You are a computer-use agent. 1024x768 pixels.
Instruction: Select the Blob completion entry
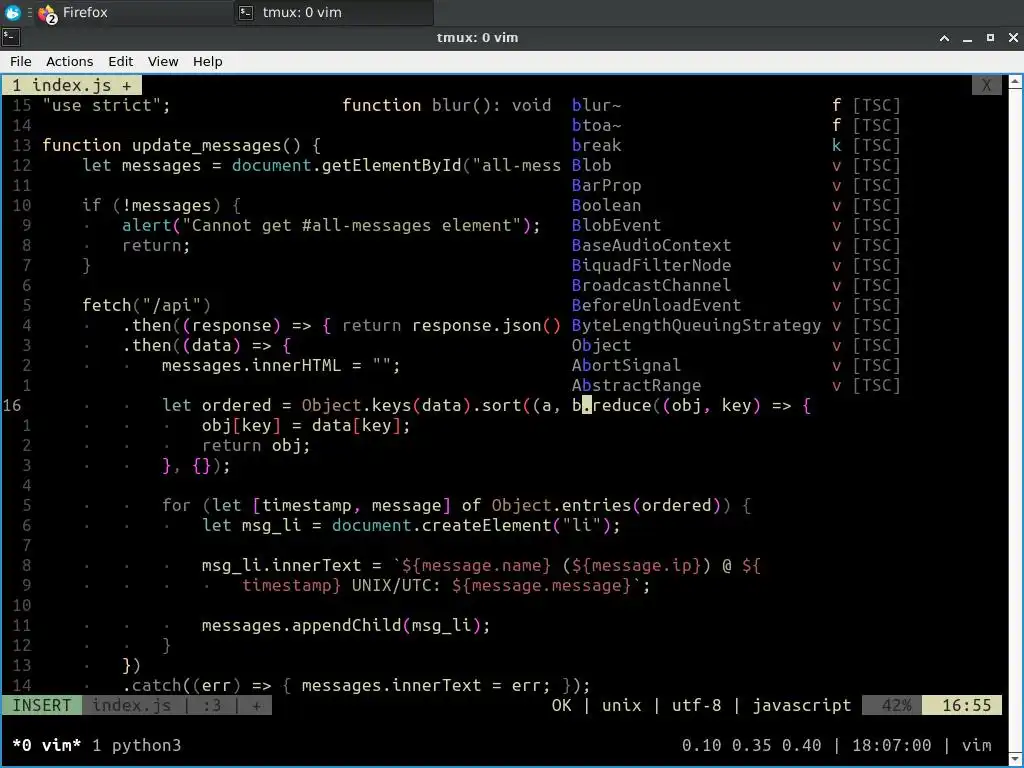click(x=735, y=165)
